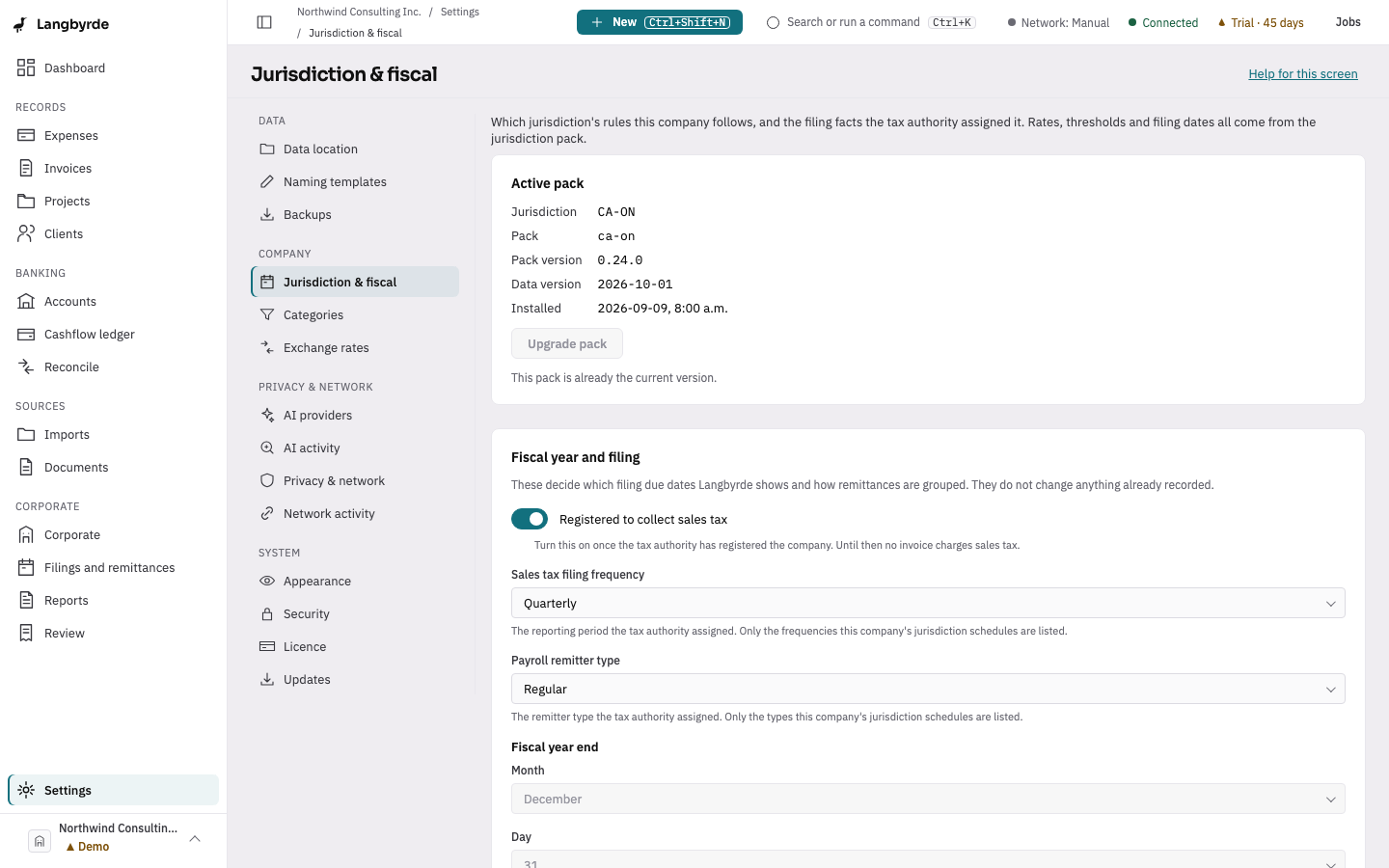This screenshot has width=1389, height=868.
Task: Click the Settings breadcrumb
Action: (460, 12)
